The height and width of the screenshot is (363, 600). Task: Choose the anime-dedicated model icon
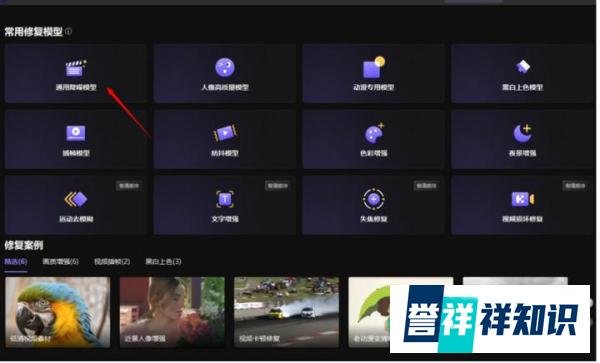[x=373, y=67]
